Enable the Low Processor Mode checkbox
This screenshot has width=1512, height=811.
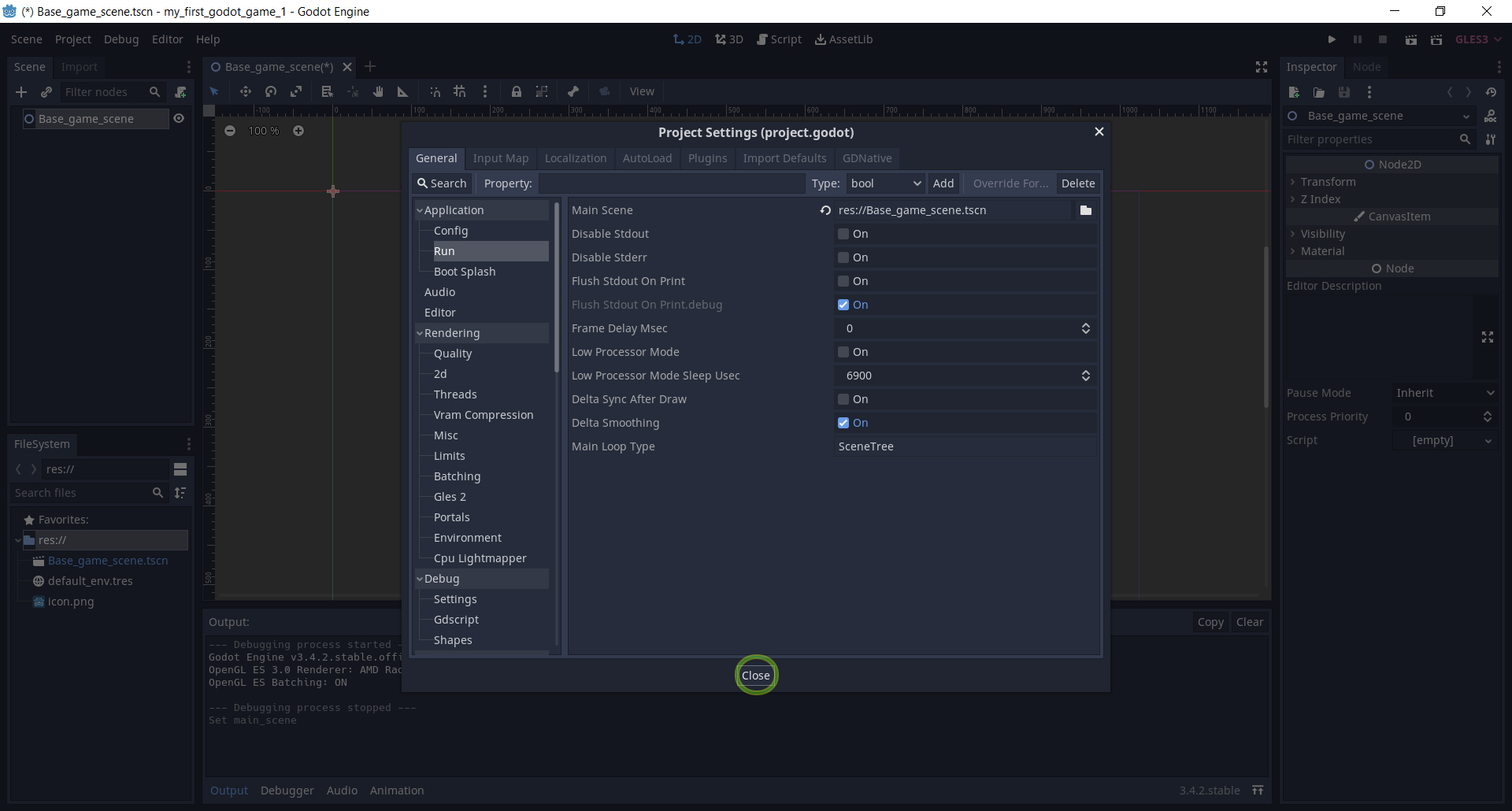[x=843, y=352]
